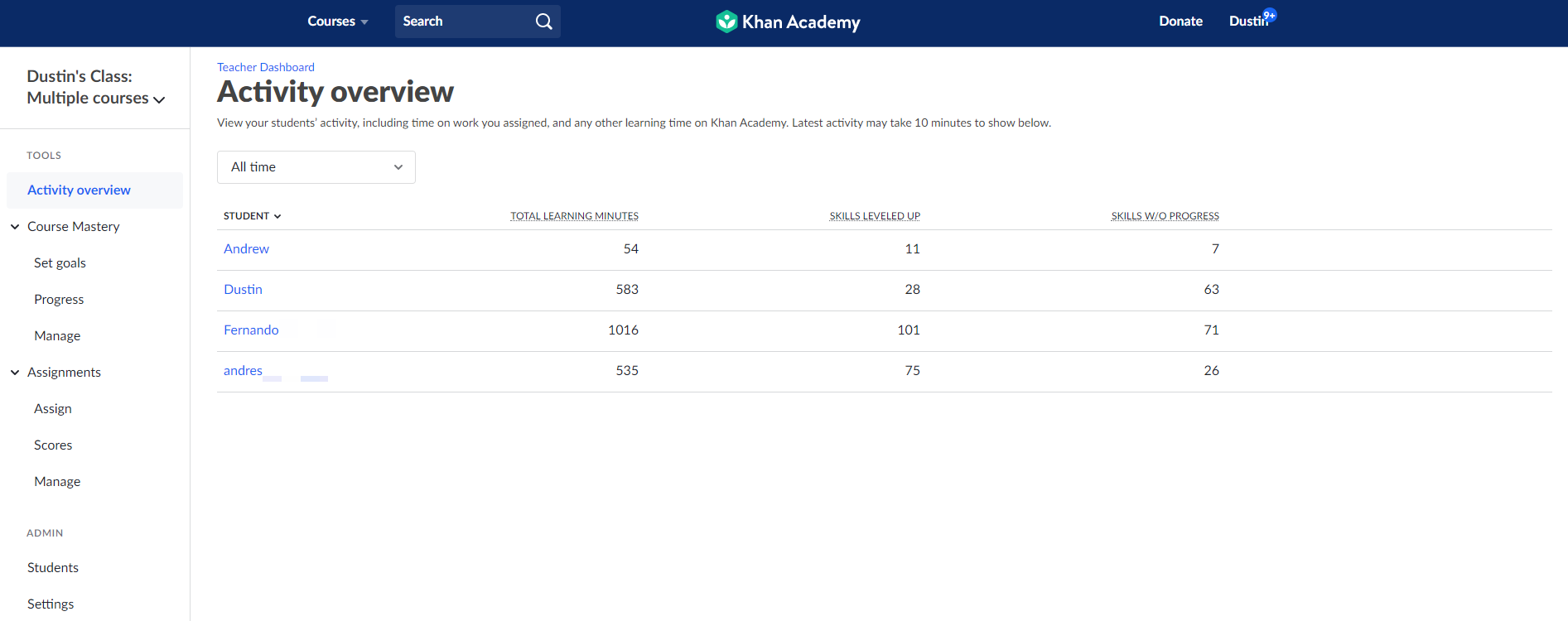
Task: Open the Scores page
Action: [53, 445]
